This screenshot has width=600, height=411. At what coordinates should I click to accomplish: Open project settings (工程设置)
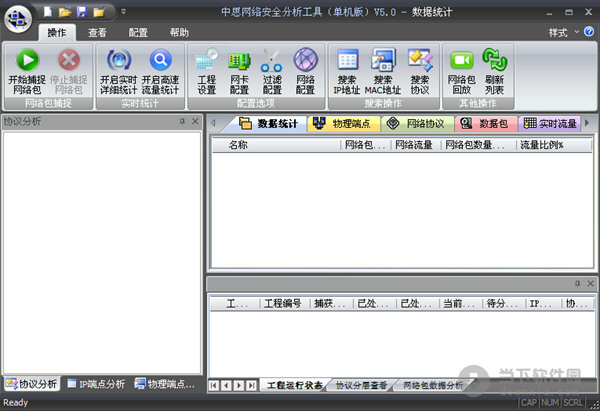(x=207, y=71)
